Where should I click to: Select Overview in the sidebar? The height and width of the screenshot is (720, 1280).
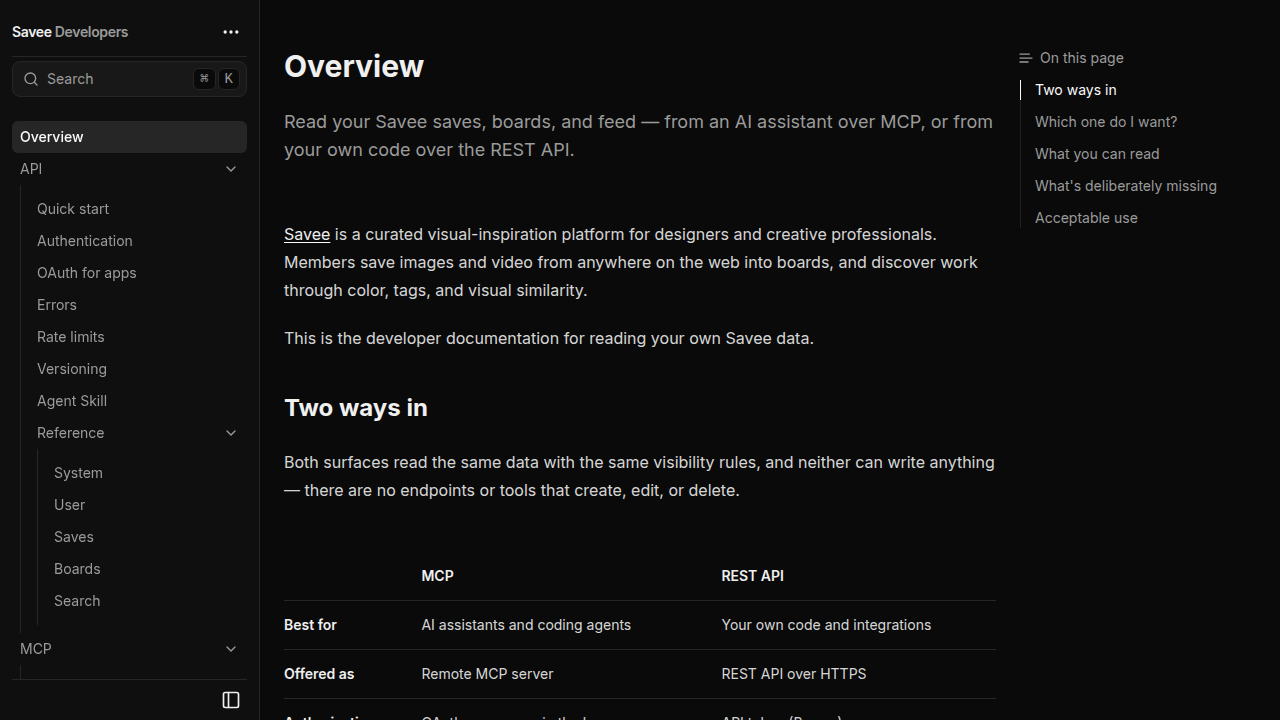coord(129,137)
